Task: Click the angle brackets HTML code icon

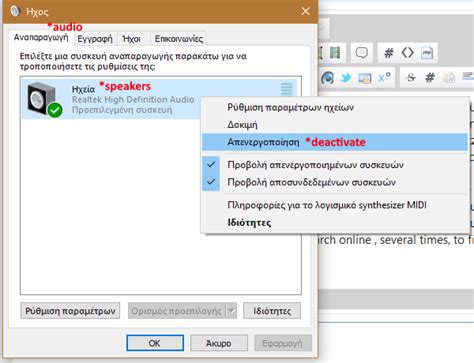Action: point(407,53)
